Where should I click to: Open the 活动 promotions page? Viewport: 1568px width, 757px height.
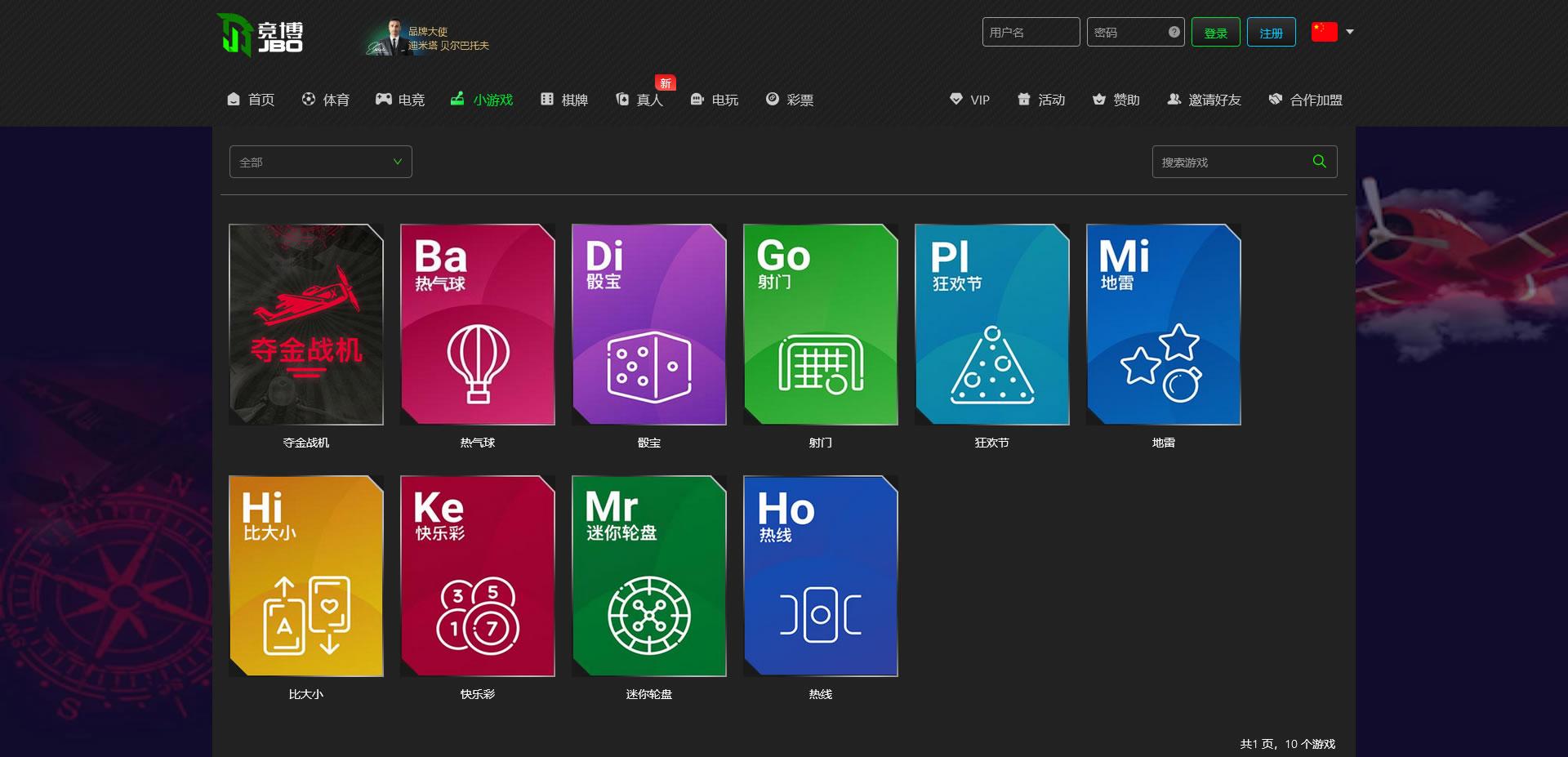pos(1041,100)
